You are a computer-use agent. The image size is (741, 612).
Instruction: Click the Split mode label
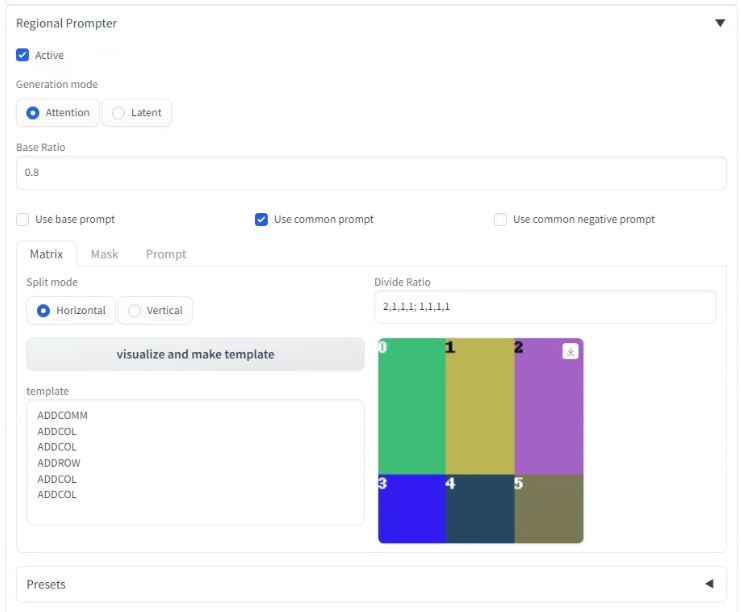tap(52, 282)
